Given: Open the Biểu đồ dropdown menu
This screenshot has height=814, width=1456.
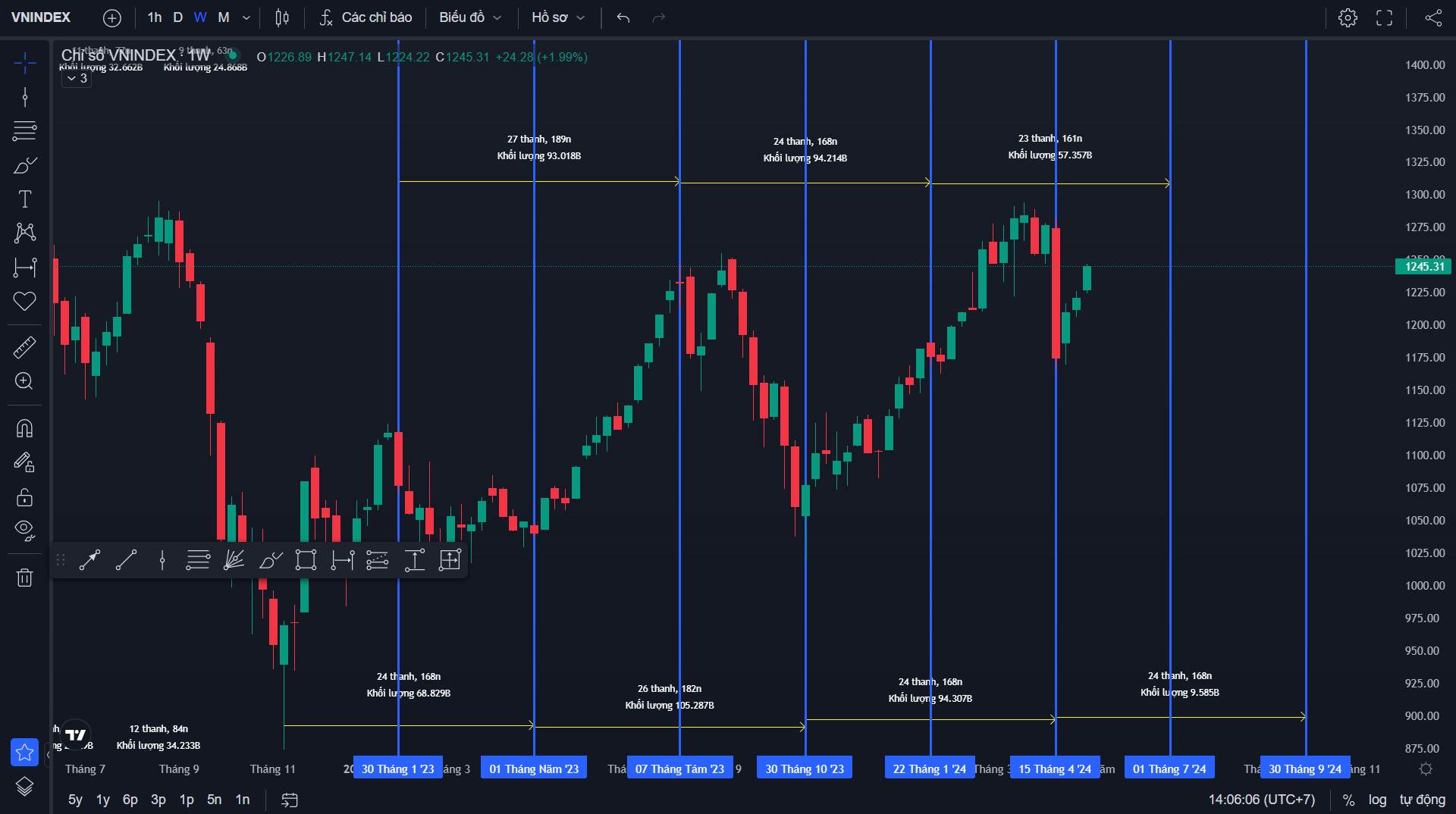Looking at the screenshot, I should (470, 17).
